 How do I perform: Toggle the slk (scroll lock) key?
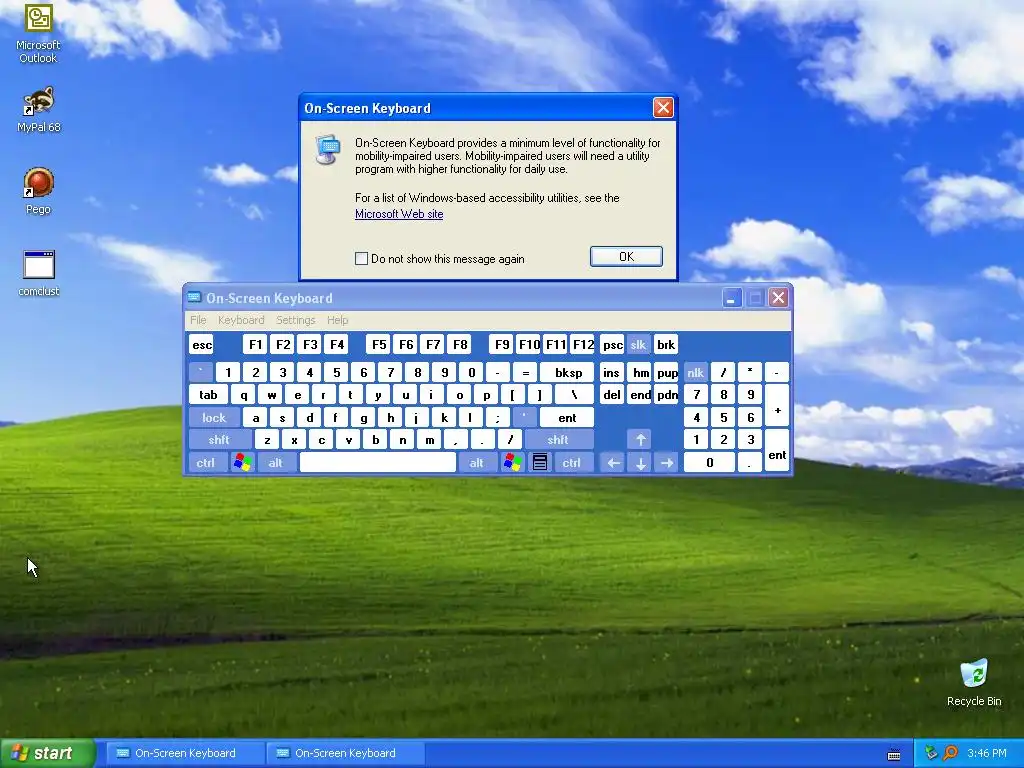coord(638,344)
